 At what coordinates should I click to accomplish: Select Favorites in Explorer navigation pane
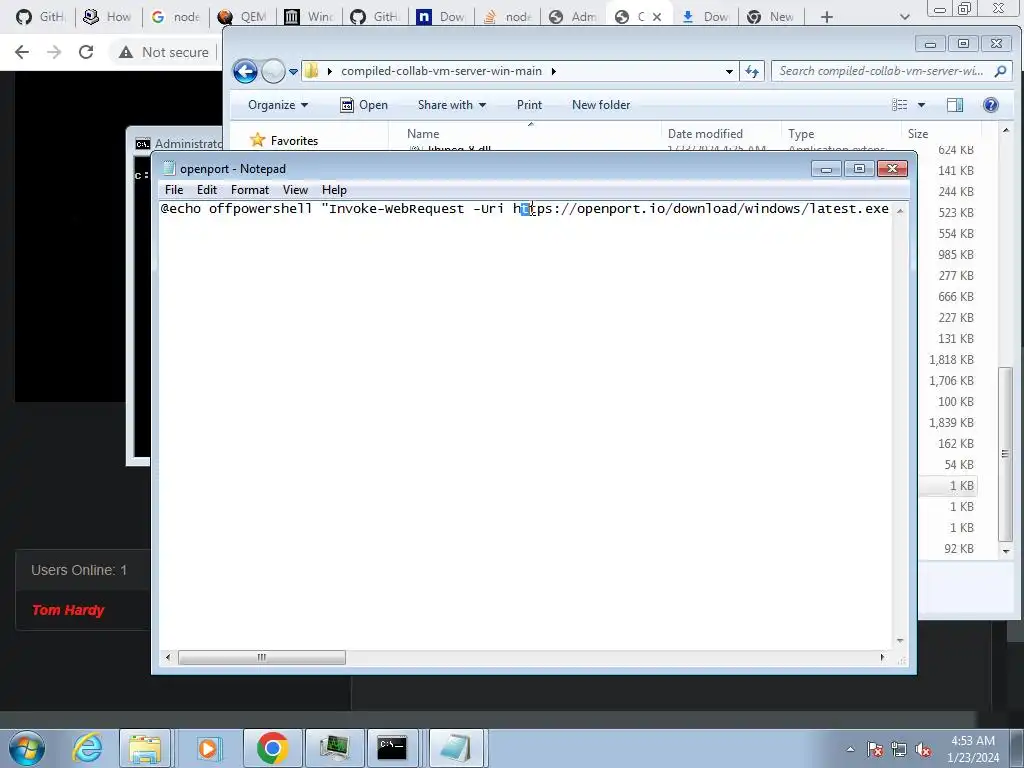(285, 140)
